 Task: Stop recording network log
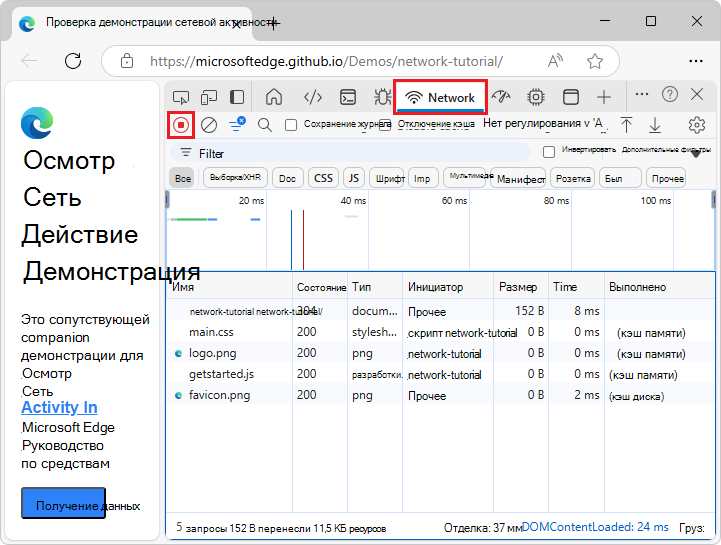pos(181,125)
